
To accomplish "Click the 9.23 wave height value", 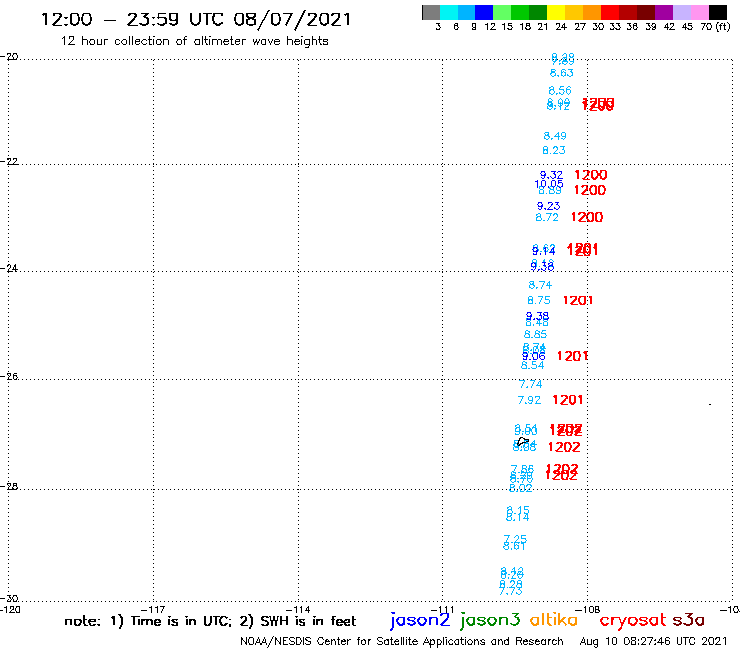I will pyautogui.click(x=548, y=206).
